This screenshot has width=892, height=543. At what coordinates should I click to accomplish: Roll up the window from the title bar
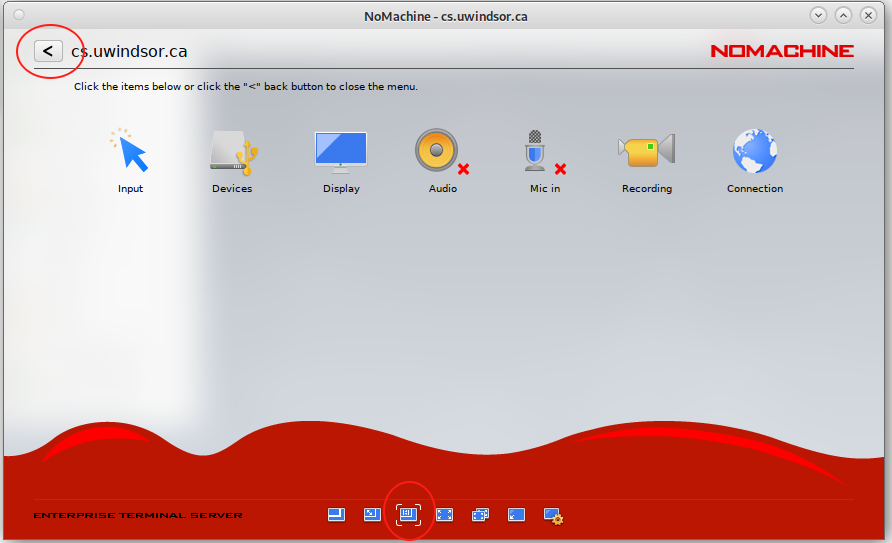818,15
